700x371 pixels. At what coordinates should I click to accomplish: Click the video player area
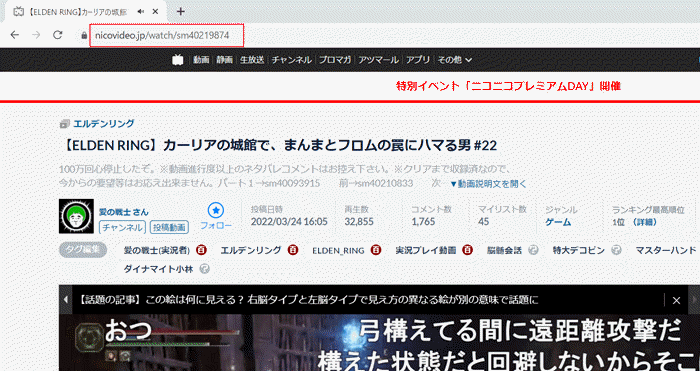pyautogui.click(x=379, y=342)
